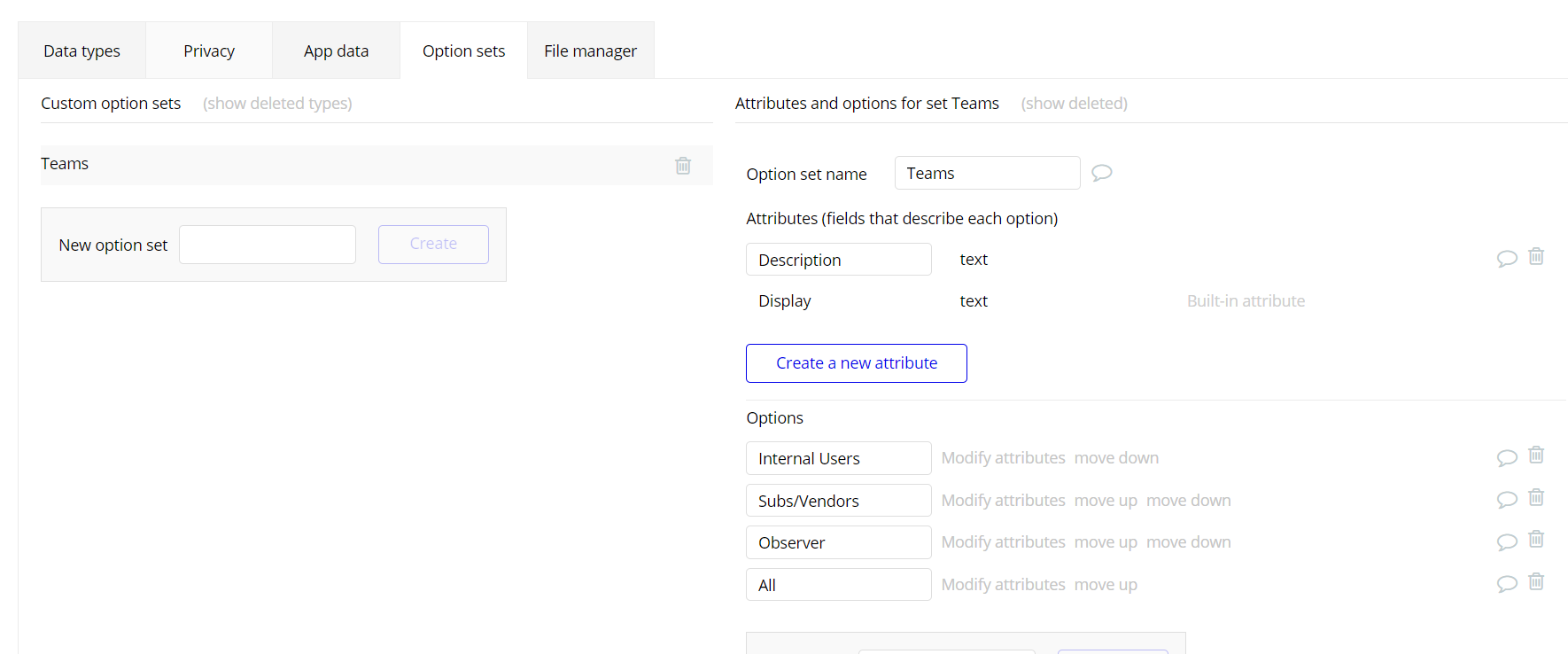Move the Subs/Vendors option down
The width and height of the screenshot is (1568, 654).
coord(1188,501)
